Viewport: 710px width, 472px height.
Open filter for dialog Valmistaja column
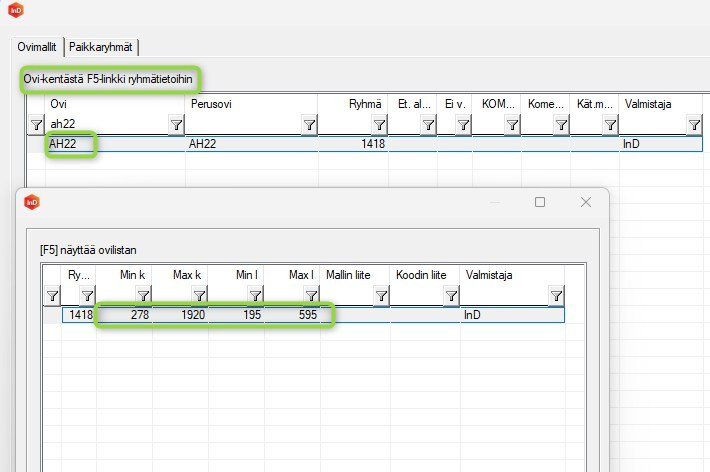coord(556,296)
